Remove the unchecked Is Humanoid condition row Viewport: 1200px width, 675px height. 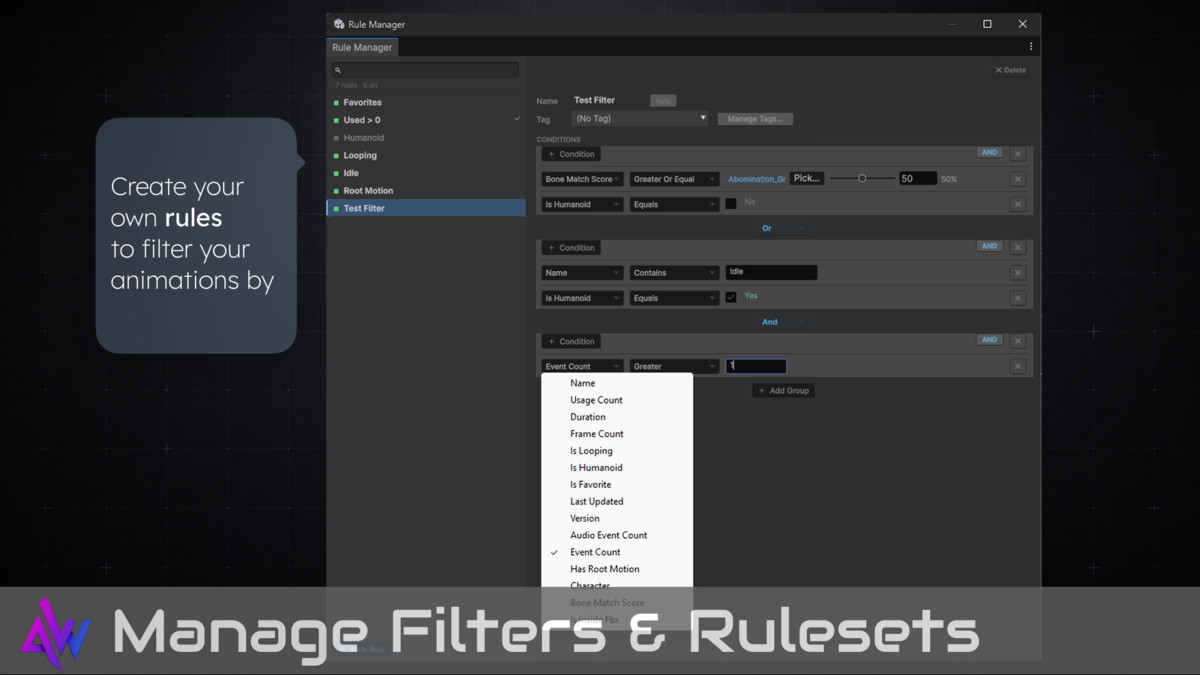tap(1018, 204)
